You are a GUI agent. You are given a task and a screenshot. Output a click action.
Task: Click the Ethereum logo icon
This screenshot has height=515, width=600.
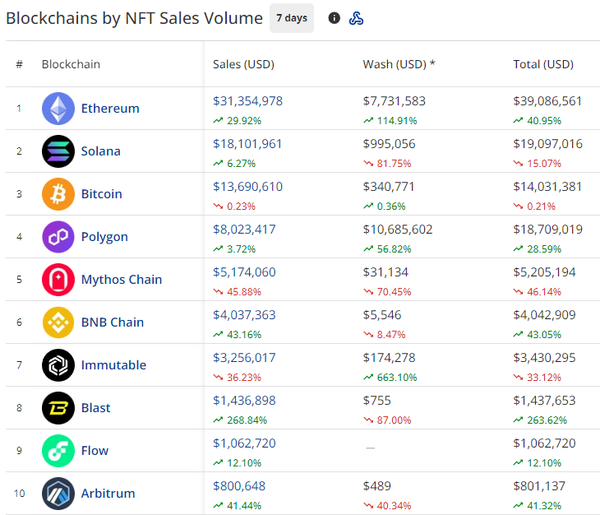58,108
